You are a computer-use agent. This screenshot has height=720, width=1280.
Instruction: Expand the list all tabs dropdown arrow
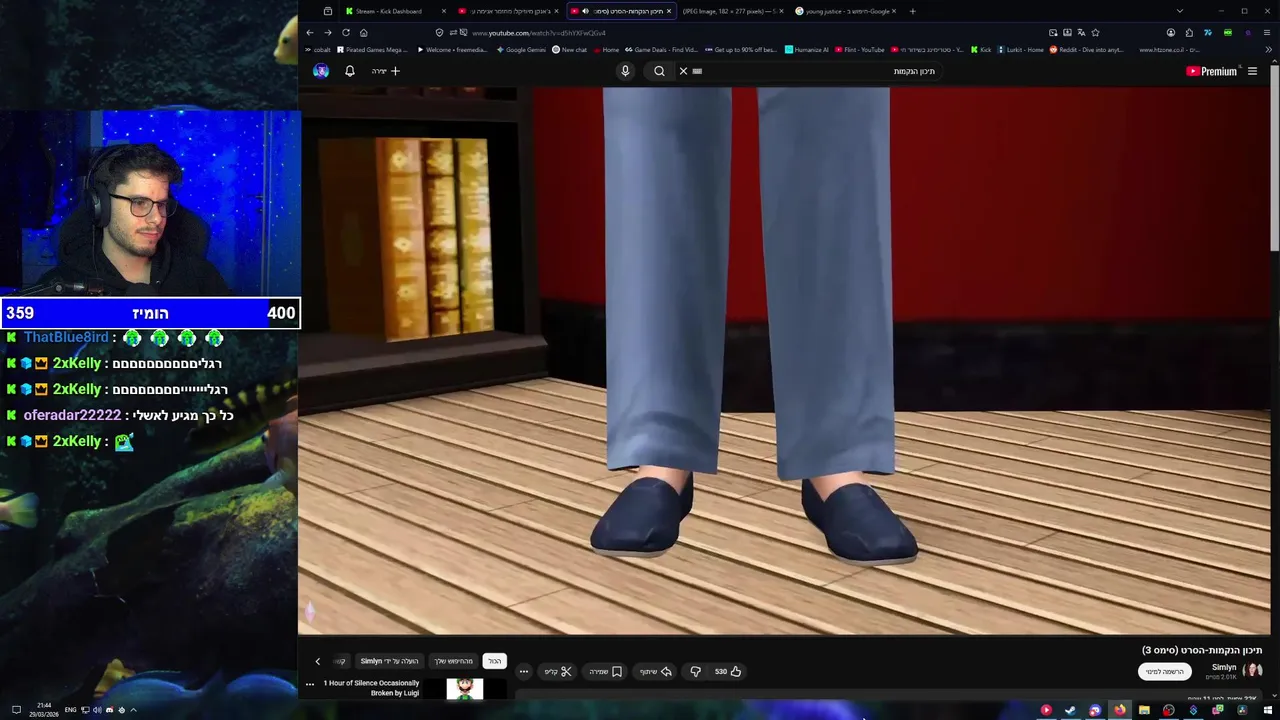point(1180,11)
